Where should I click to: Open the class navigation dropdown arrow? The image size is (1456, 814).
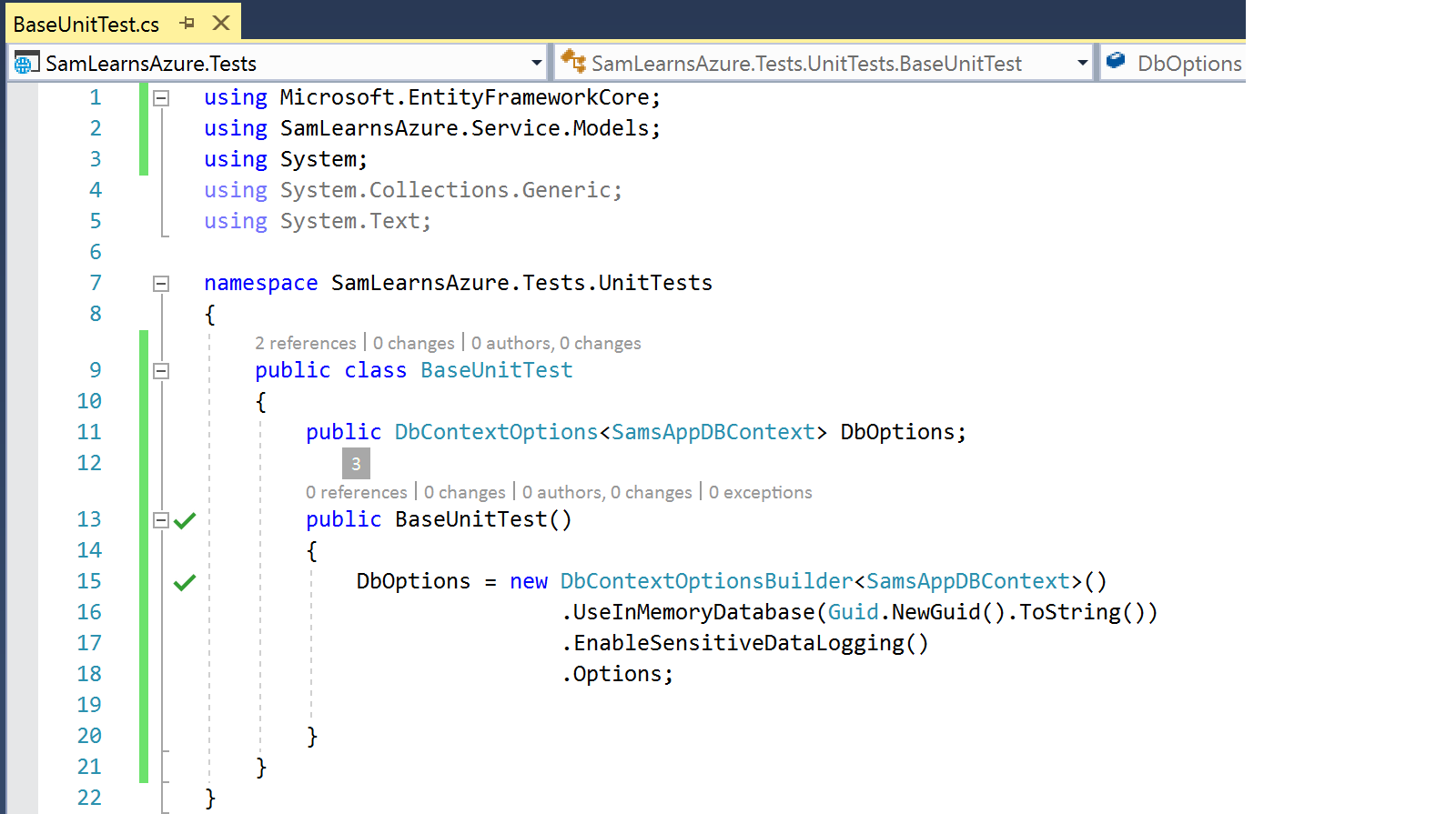[x=1082, y=63]
